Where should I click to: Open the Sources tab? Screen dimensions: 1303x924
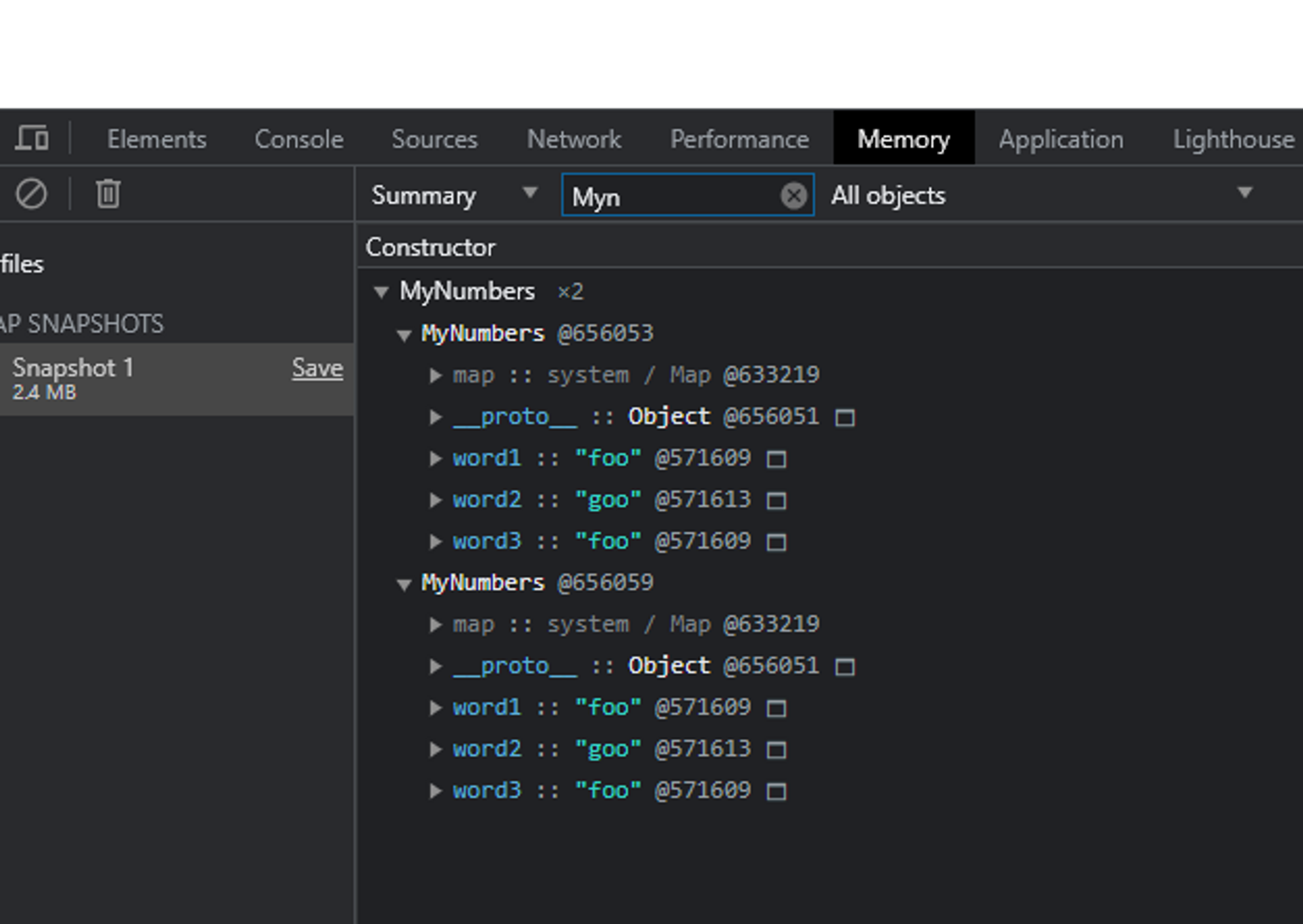click(435, 139)
